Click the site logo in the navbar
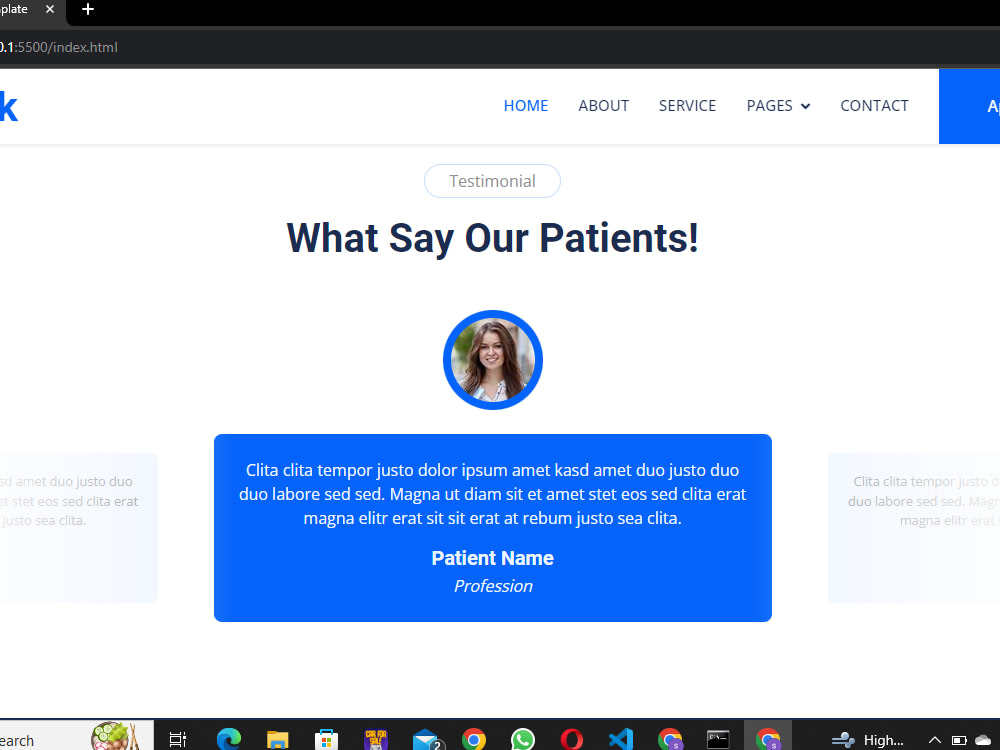This screenshot has width=1000, height=750. point(9,107)
